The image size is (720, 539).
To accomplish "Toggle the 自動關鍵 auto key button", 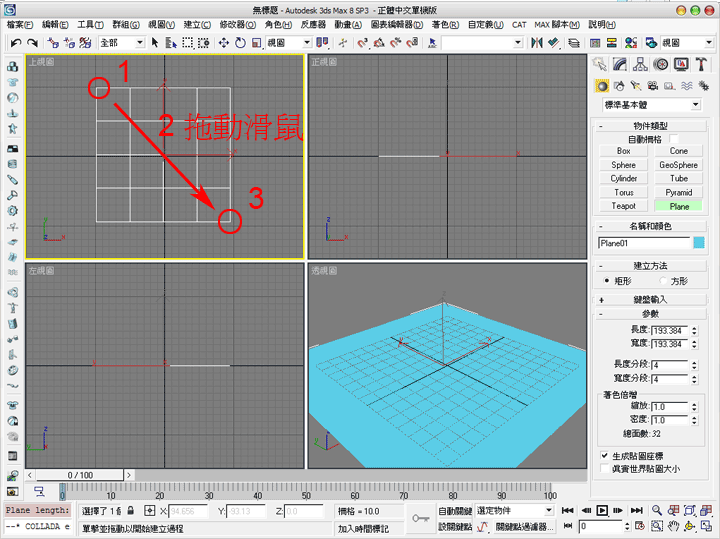I will (455, 511).
